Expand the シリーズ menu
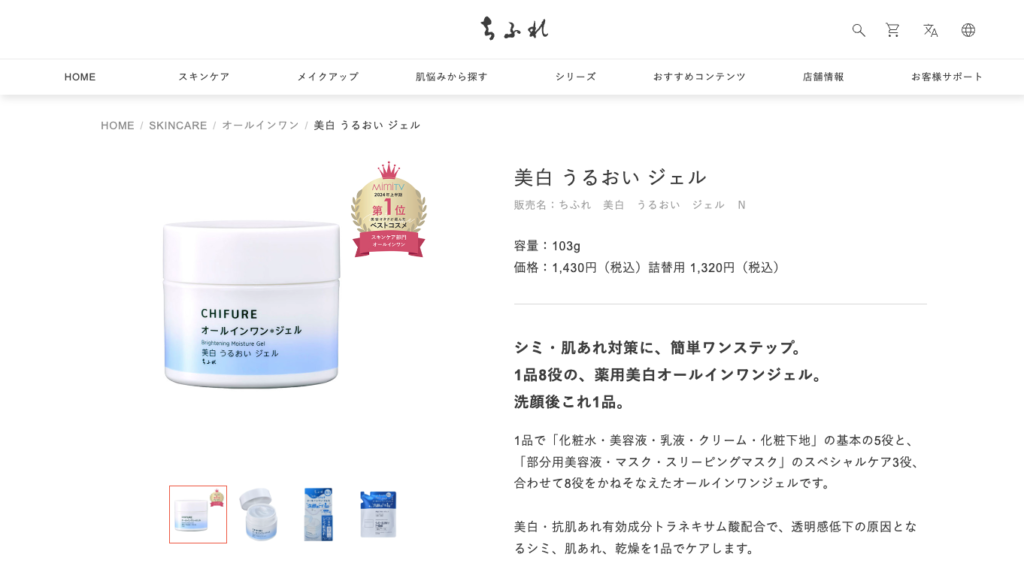The height and width of the screenshot is (566, 1024). click(575, 77)
